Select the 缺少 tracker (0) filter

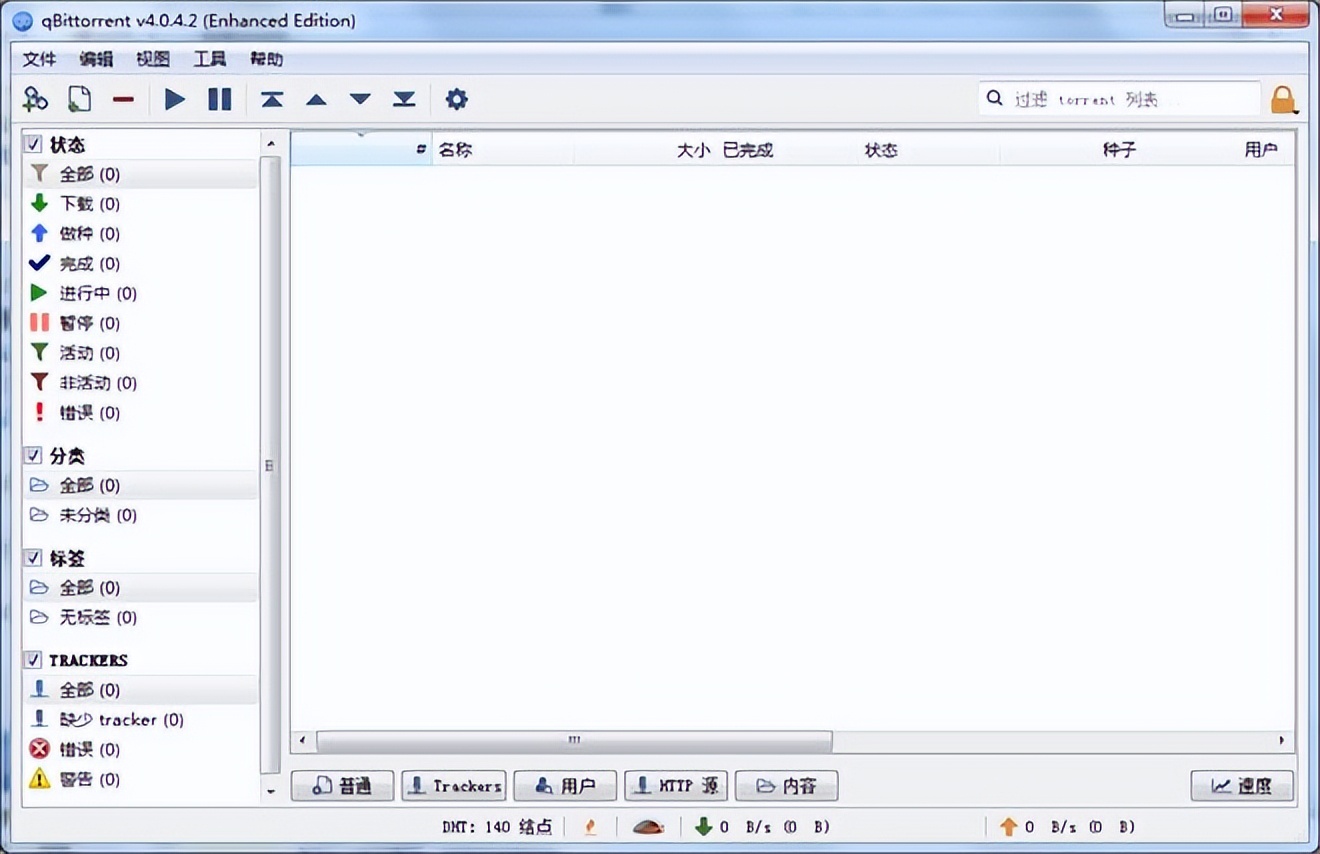click(x=140, y=720)
